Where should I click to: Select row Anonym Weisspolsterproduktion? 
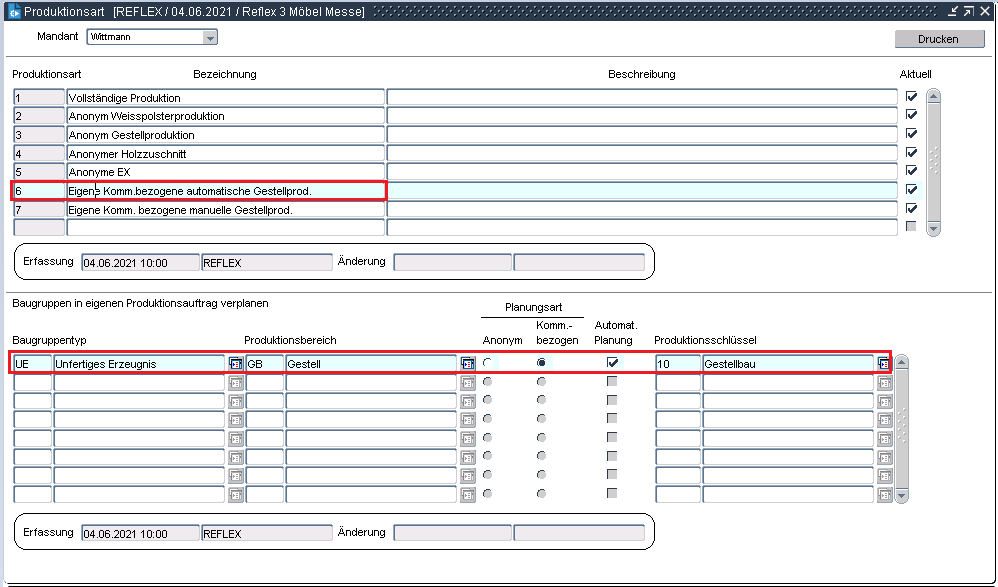pyautogui.click(x=225, y=116)
